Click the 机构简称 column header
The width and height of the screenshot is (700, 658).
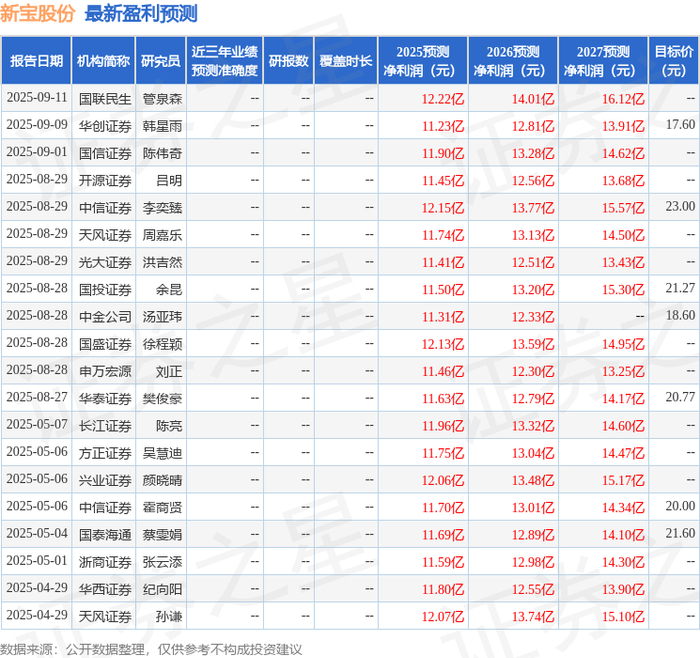click(x=104, y=61)
